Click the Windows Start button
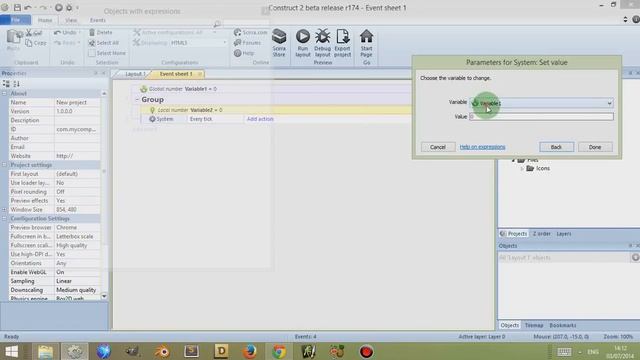 pyautogui.click(x=11, y=351)
